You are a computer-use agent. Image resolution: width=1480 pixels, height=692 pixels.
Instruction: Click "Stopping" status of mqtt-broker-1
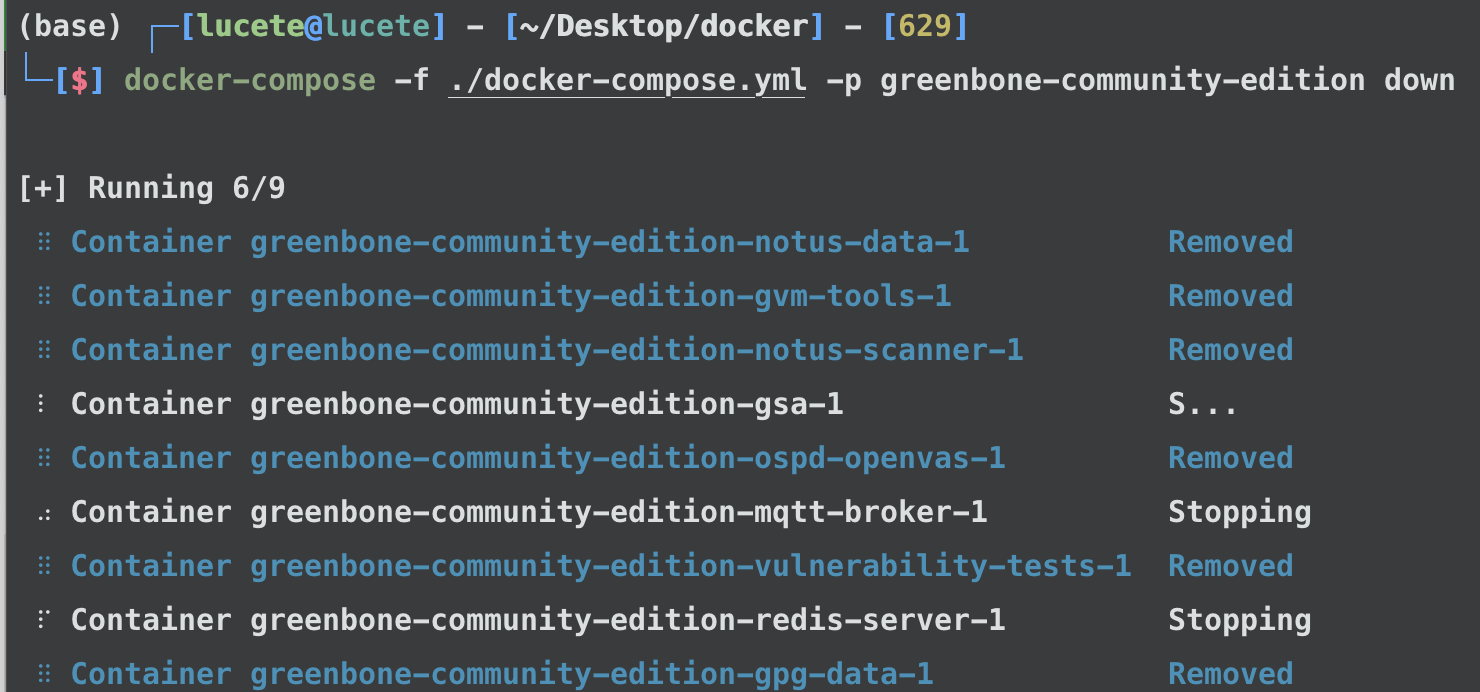point(1239,512)
